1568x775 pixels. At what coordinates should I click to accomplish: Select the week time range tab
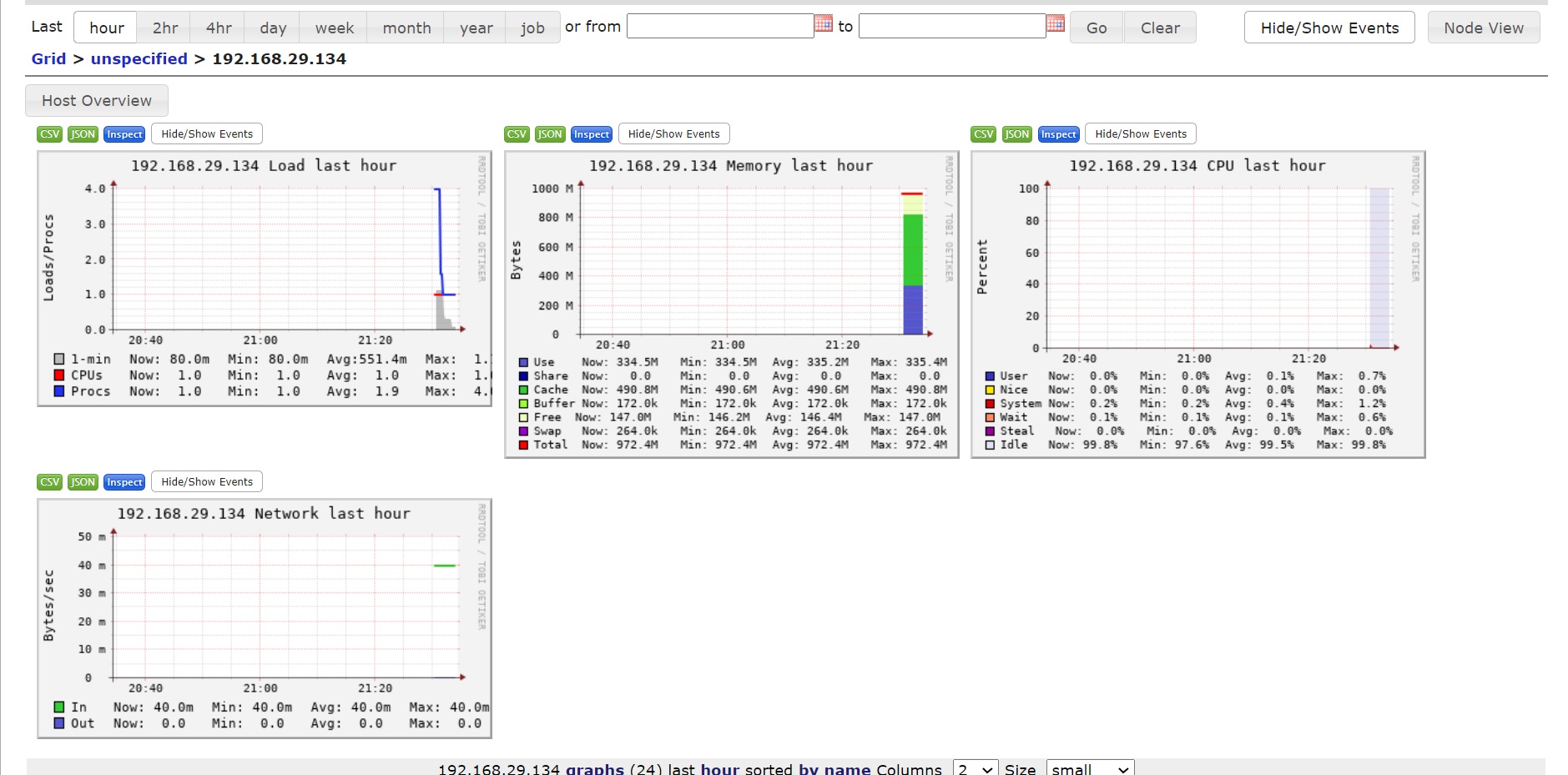pyautogui.click(x=334, y=28)
